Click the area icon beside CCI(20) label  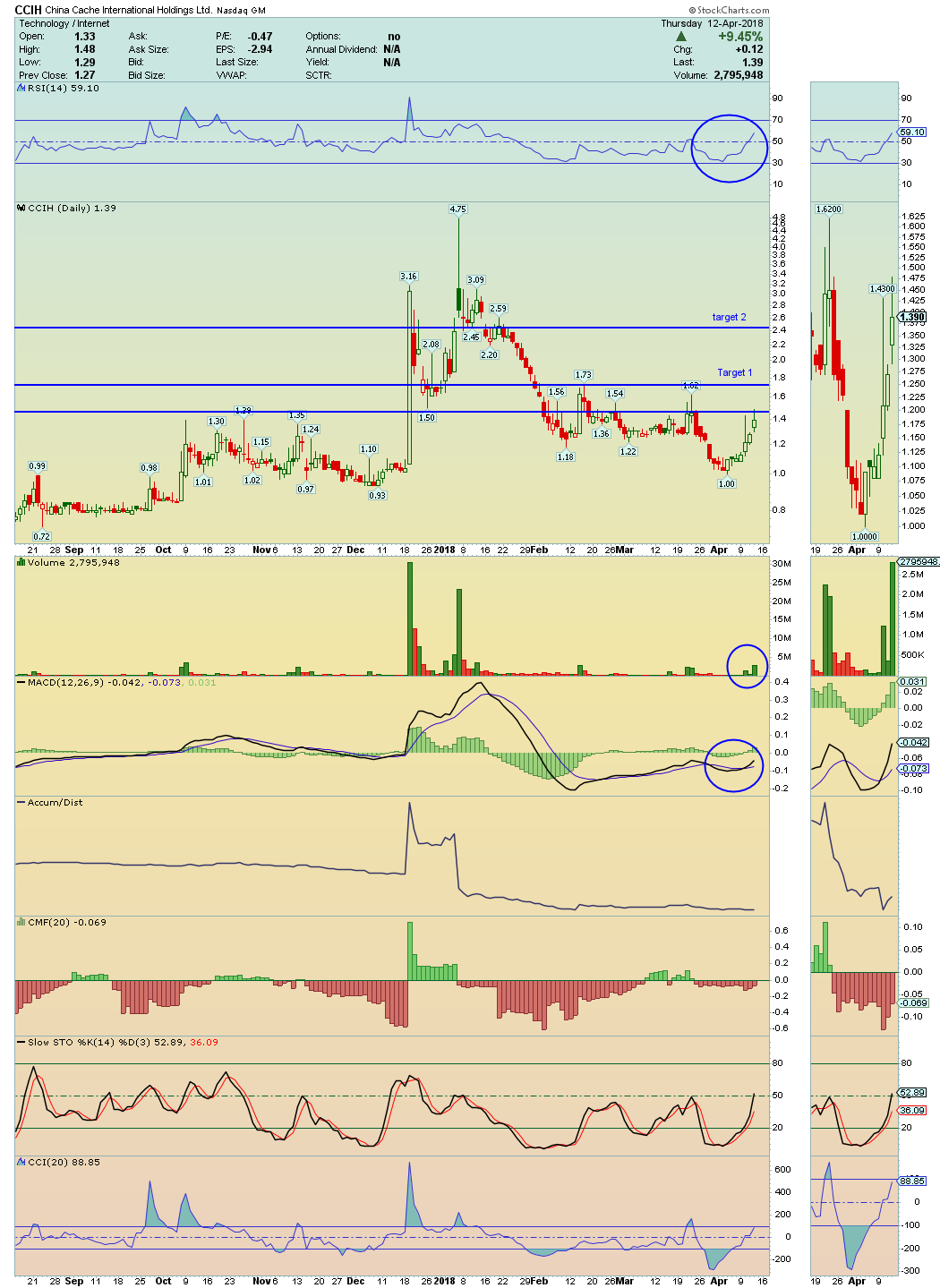(x=21, y=1162)
